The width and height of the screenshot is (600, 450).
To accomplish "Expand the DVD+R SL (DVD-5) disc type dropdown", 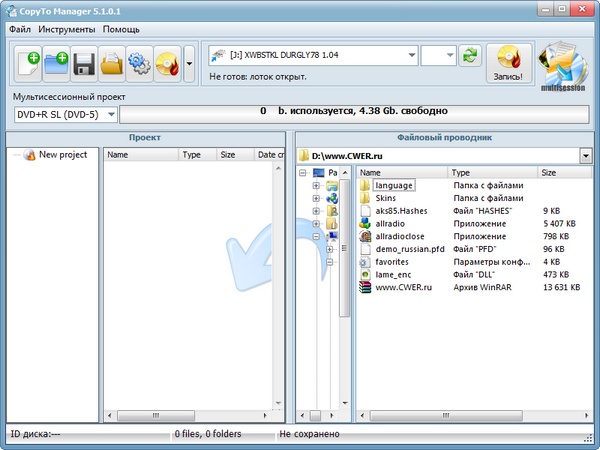I will pos(110,115).
